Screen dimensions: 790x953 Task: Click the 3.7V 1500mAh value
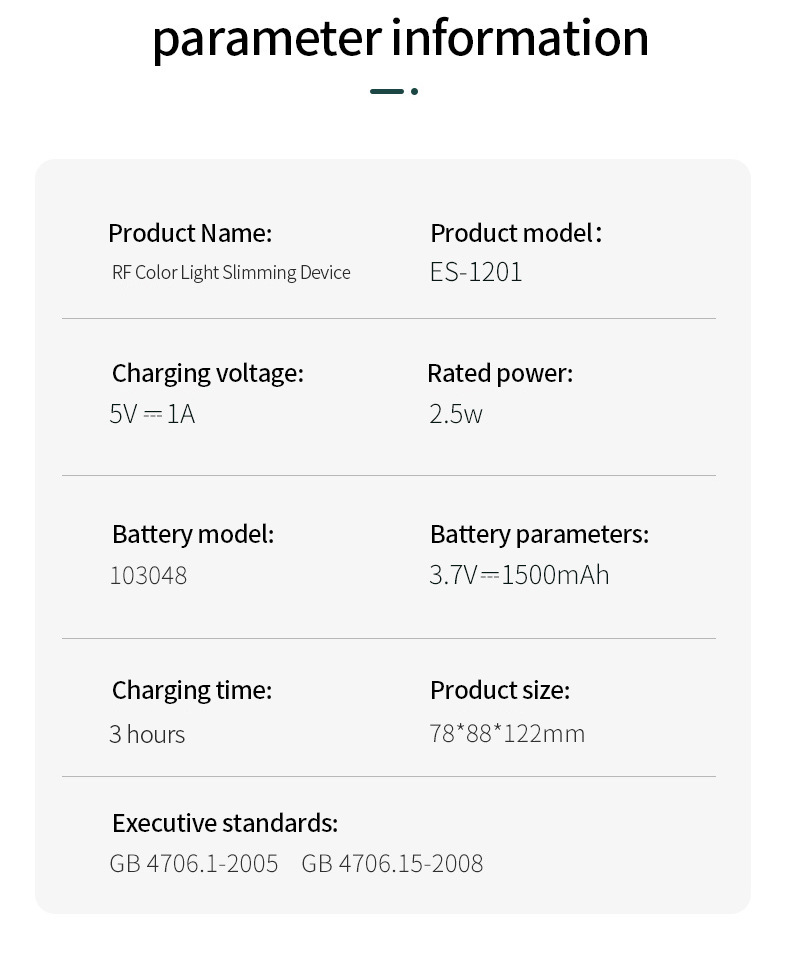coord(519,575)
